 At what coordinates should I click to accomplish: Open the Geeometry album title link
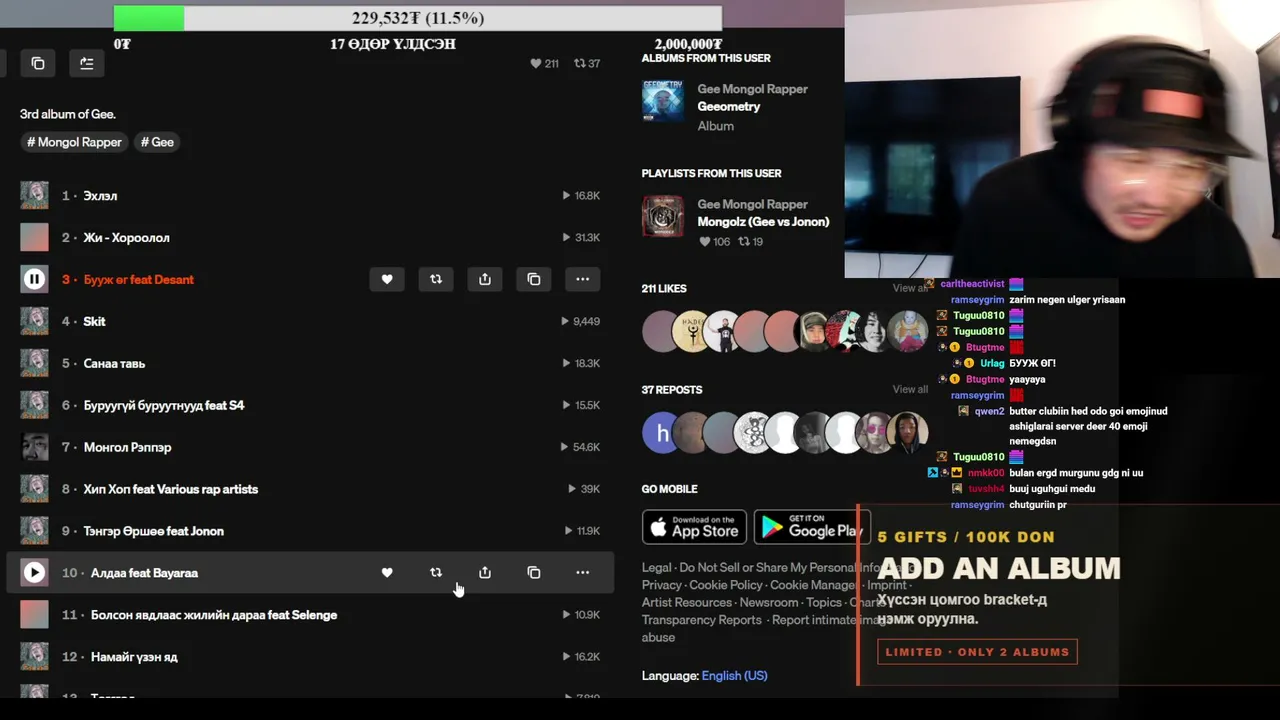point(729,107)
